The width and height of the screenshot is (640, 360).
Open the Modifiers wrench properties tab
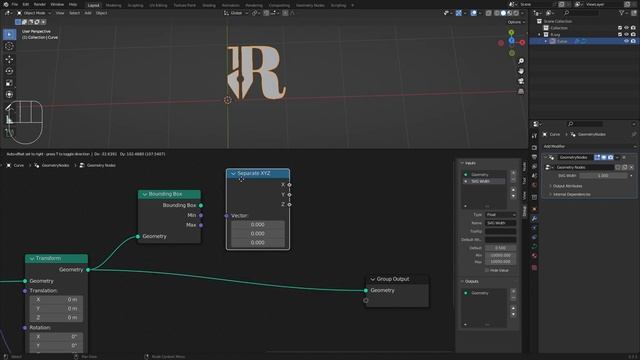[534, 219]
